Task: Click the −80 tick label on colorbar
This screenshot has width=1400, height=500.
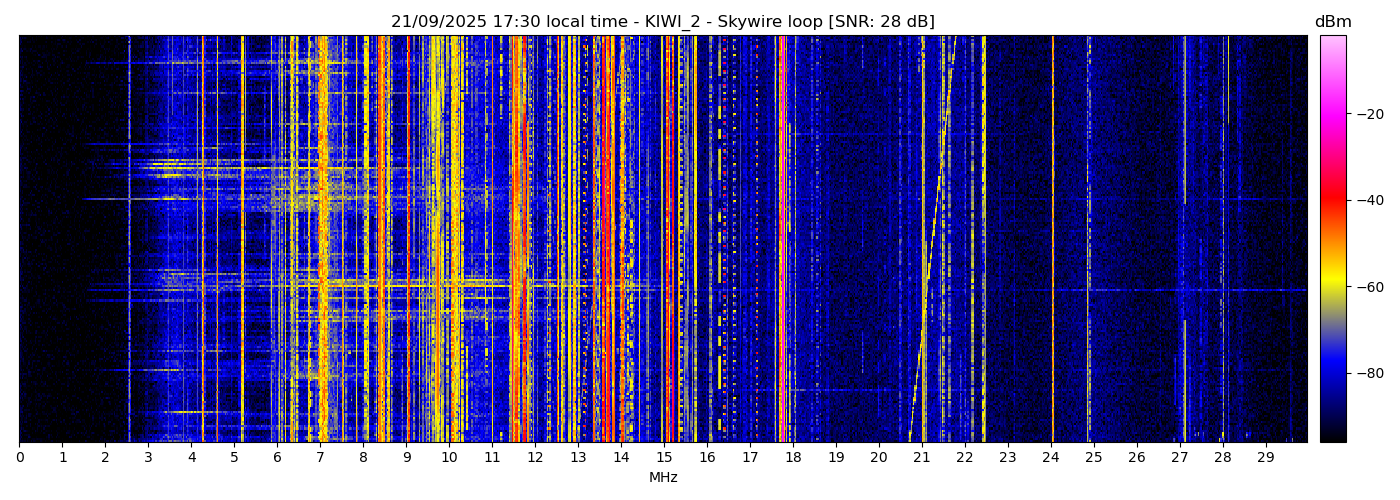Action: tap(1368, 373)
